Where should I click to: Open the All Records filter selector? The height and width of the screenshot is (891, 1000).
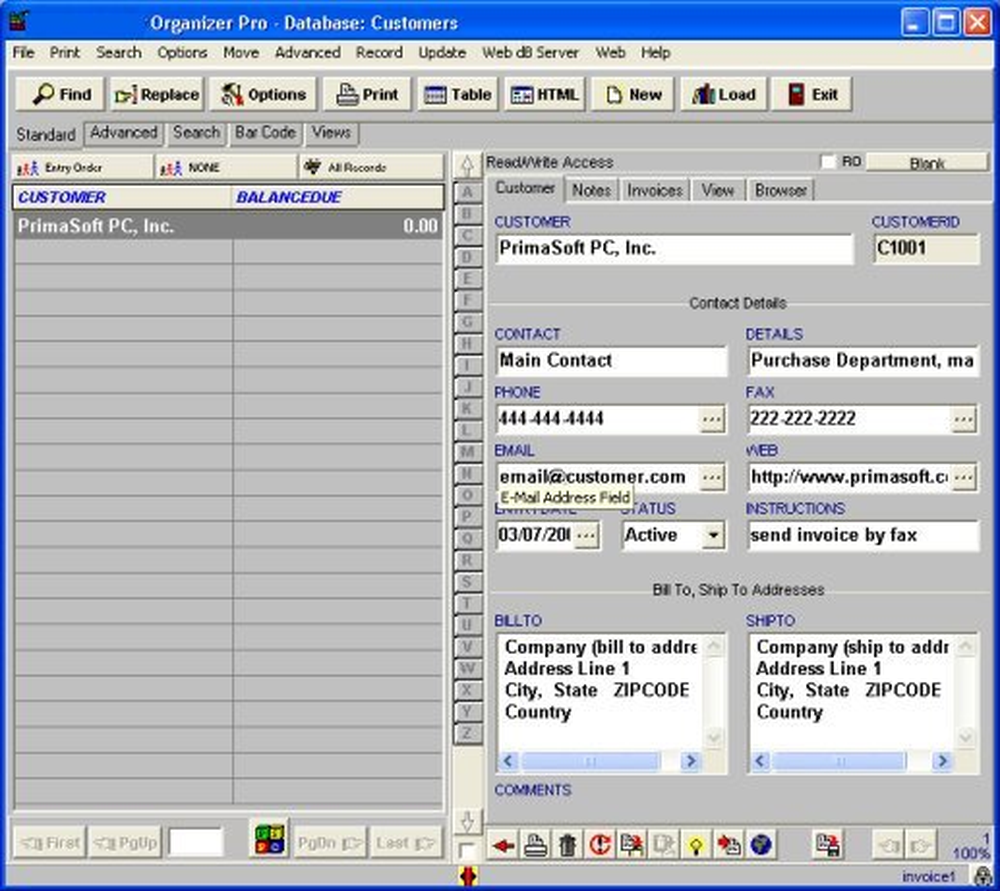tap(372, 168)
